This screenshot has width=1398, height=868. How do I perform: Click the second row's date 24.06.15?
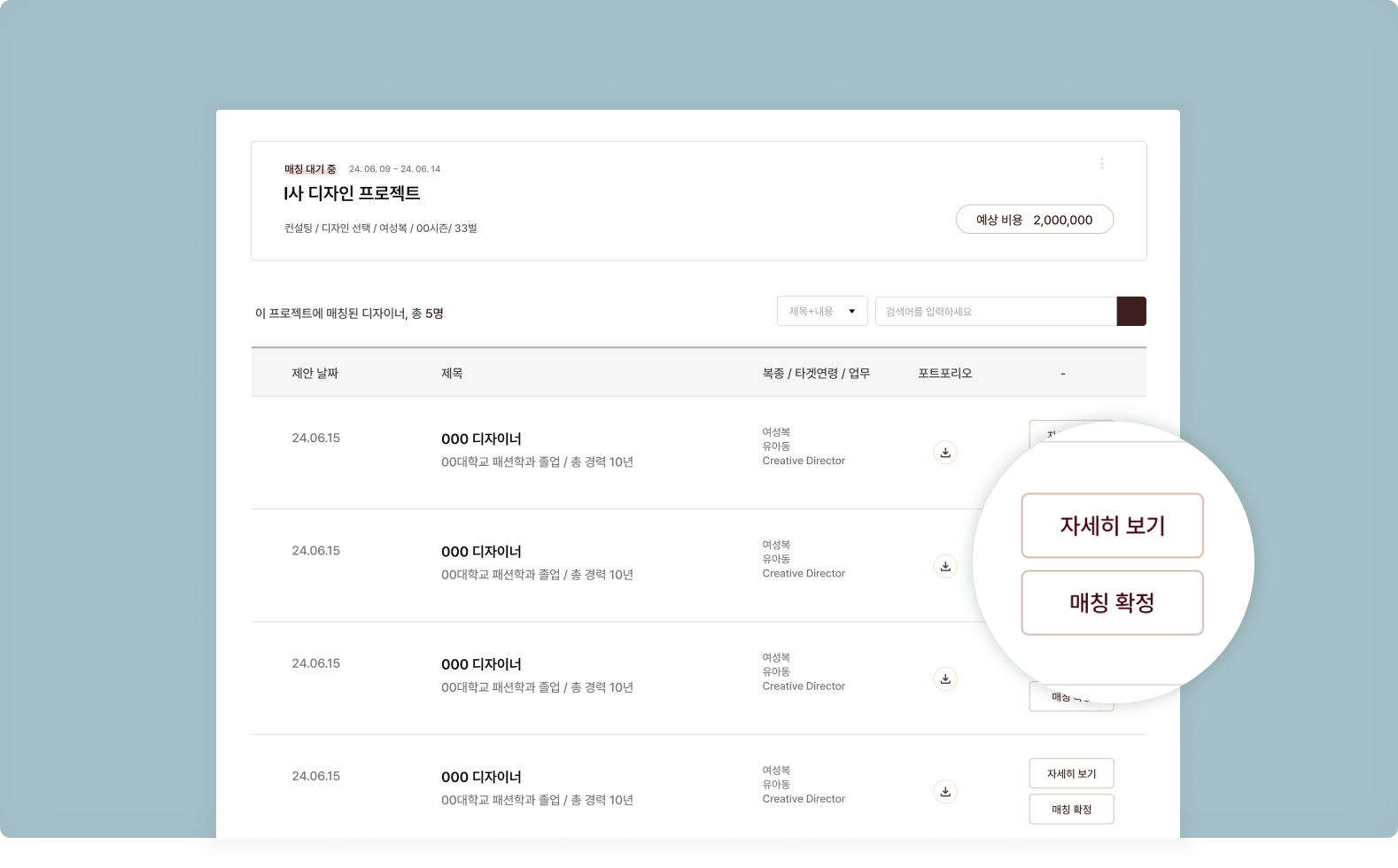(x=315, y=551)
